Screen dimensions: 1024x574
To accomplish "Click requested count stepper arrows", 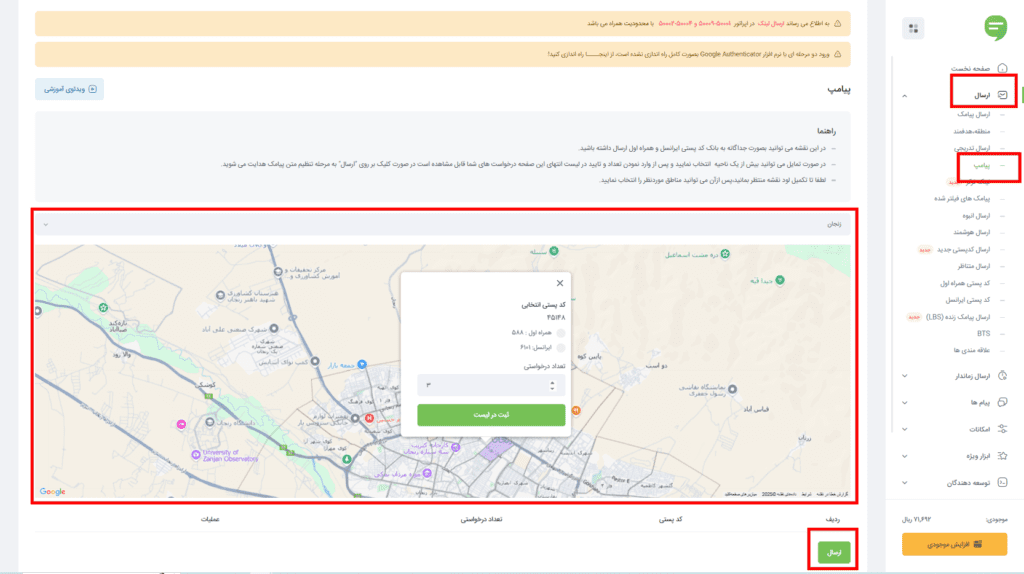I will tap(552, 386).
